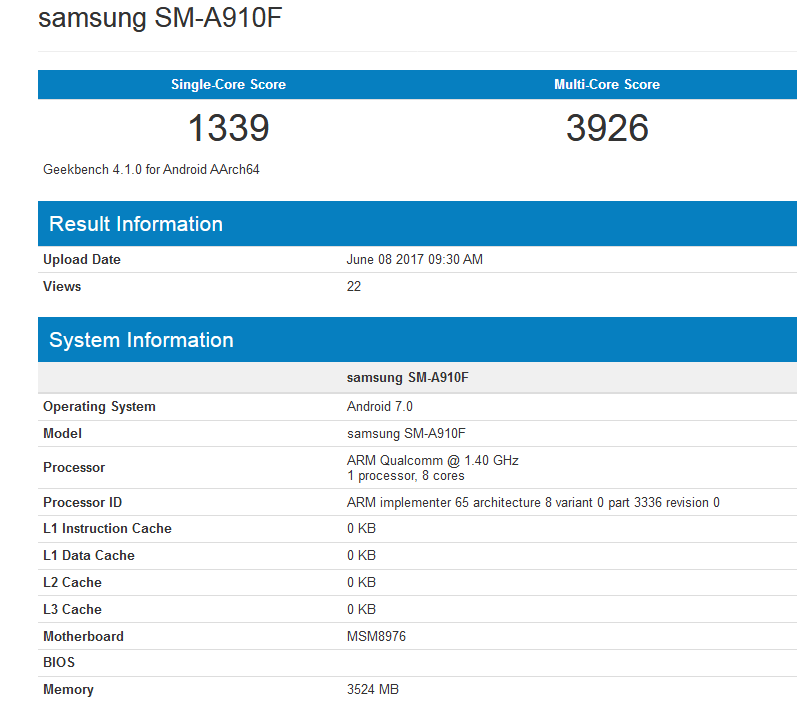Click the L1 Instruction Cache label
This screenshot has width=806, height=713.
tap(107, 528)
